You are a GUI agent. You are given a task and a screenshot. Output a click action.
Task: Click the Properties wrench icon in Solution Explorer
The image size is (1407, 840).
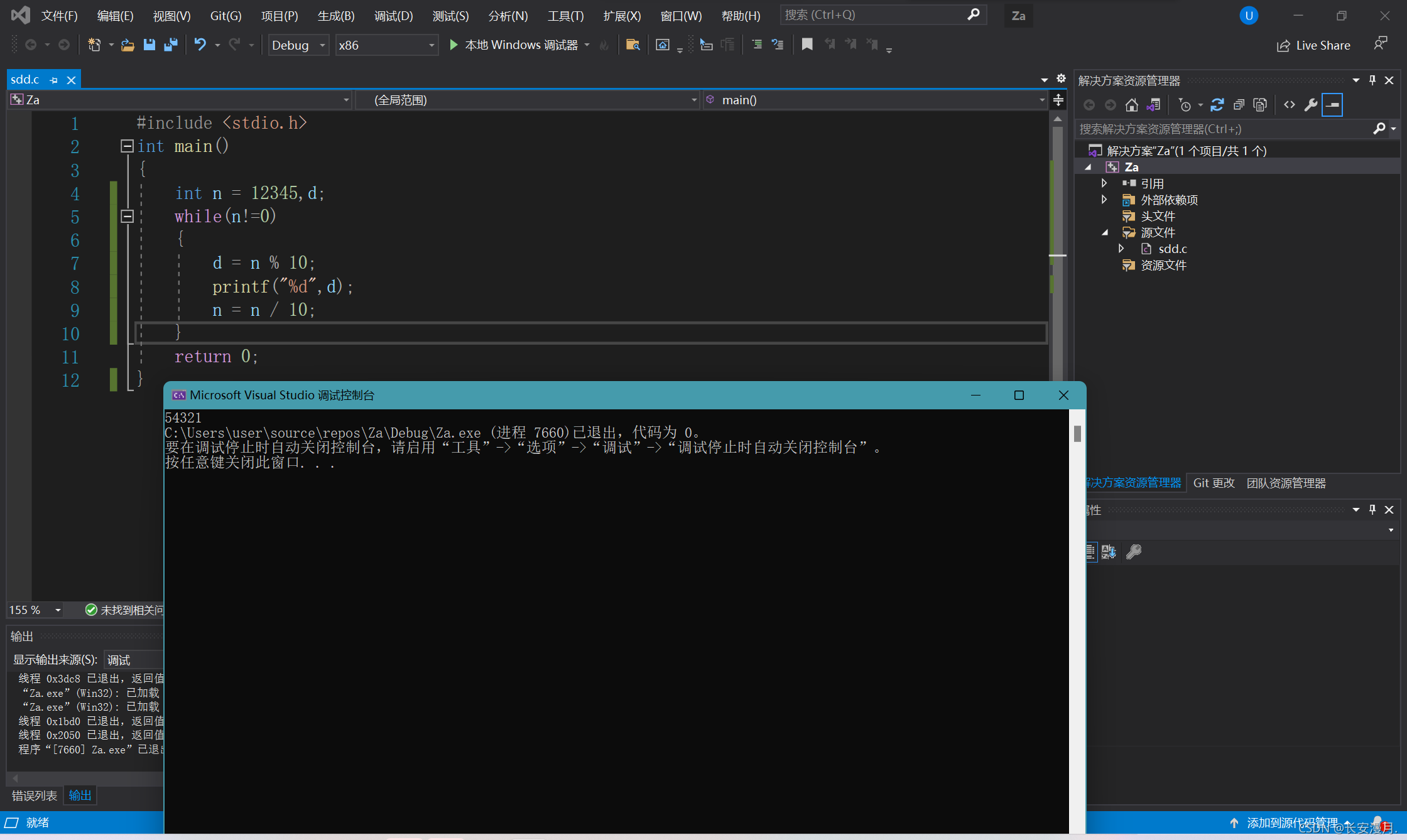coord(1310,105)
